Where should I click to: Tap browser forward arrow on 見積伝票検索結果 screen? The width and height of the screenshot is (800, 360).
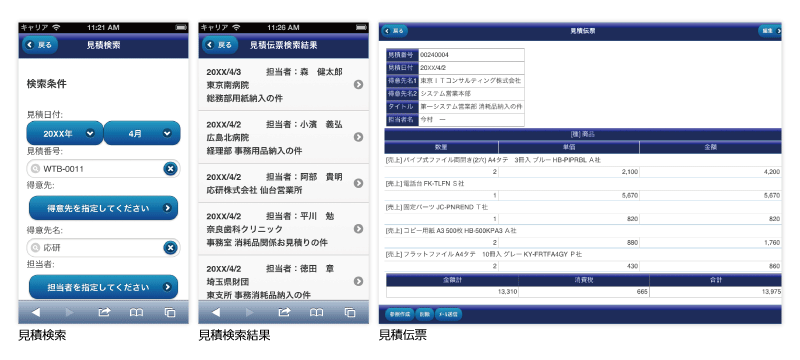coord(250,312)
